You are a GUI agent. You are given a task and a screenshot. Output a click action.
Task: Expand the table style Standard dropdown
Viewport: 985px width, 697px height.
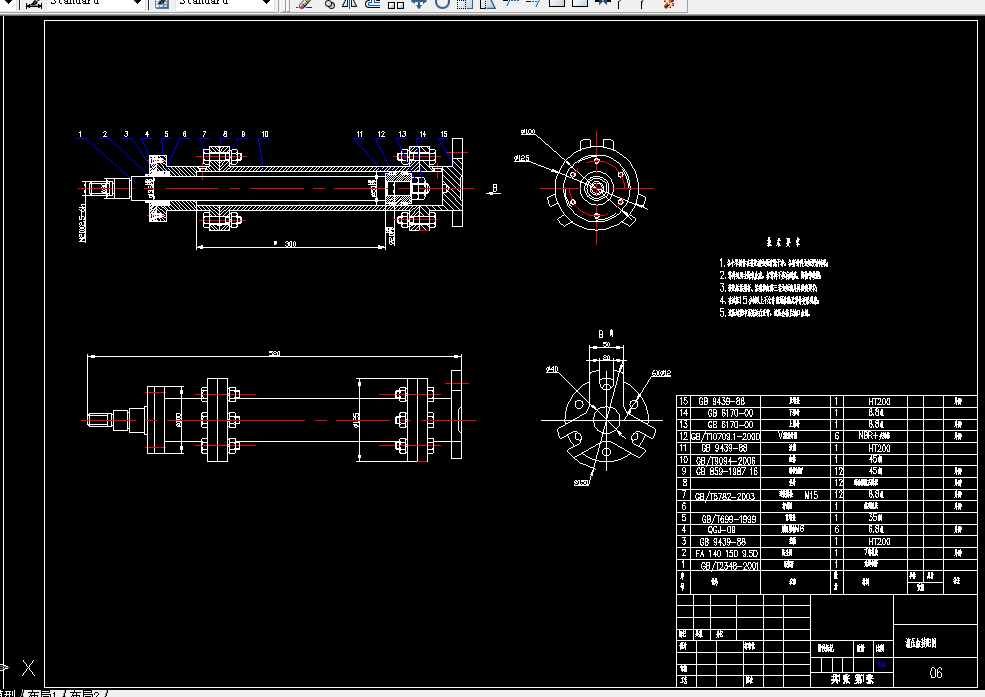pos(266,3)
